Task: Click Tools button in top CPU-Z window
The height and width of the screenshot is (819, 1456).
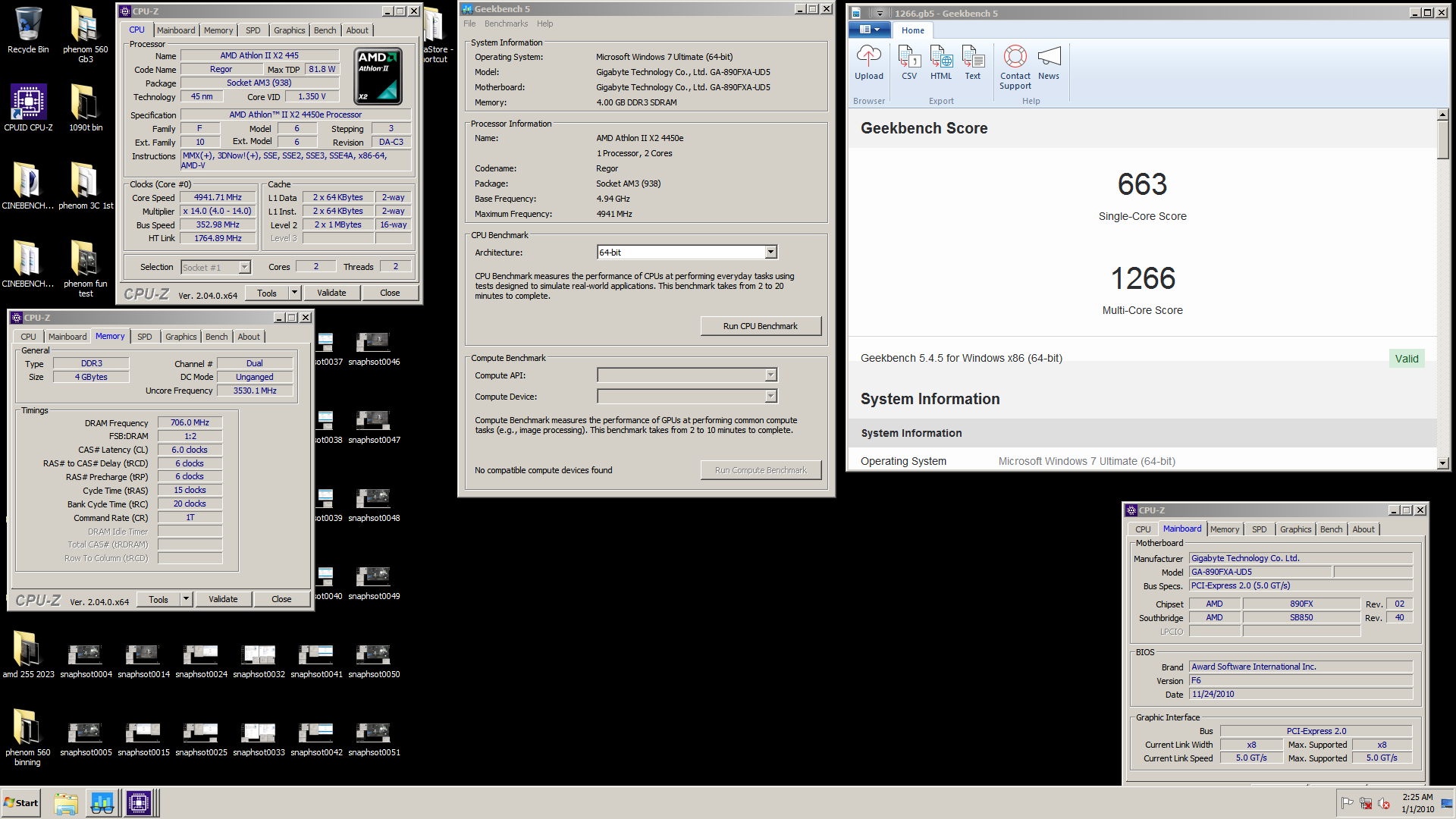Action: tap(267, 293)
